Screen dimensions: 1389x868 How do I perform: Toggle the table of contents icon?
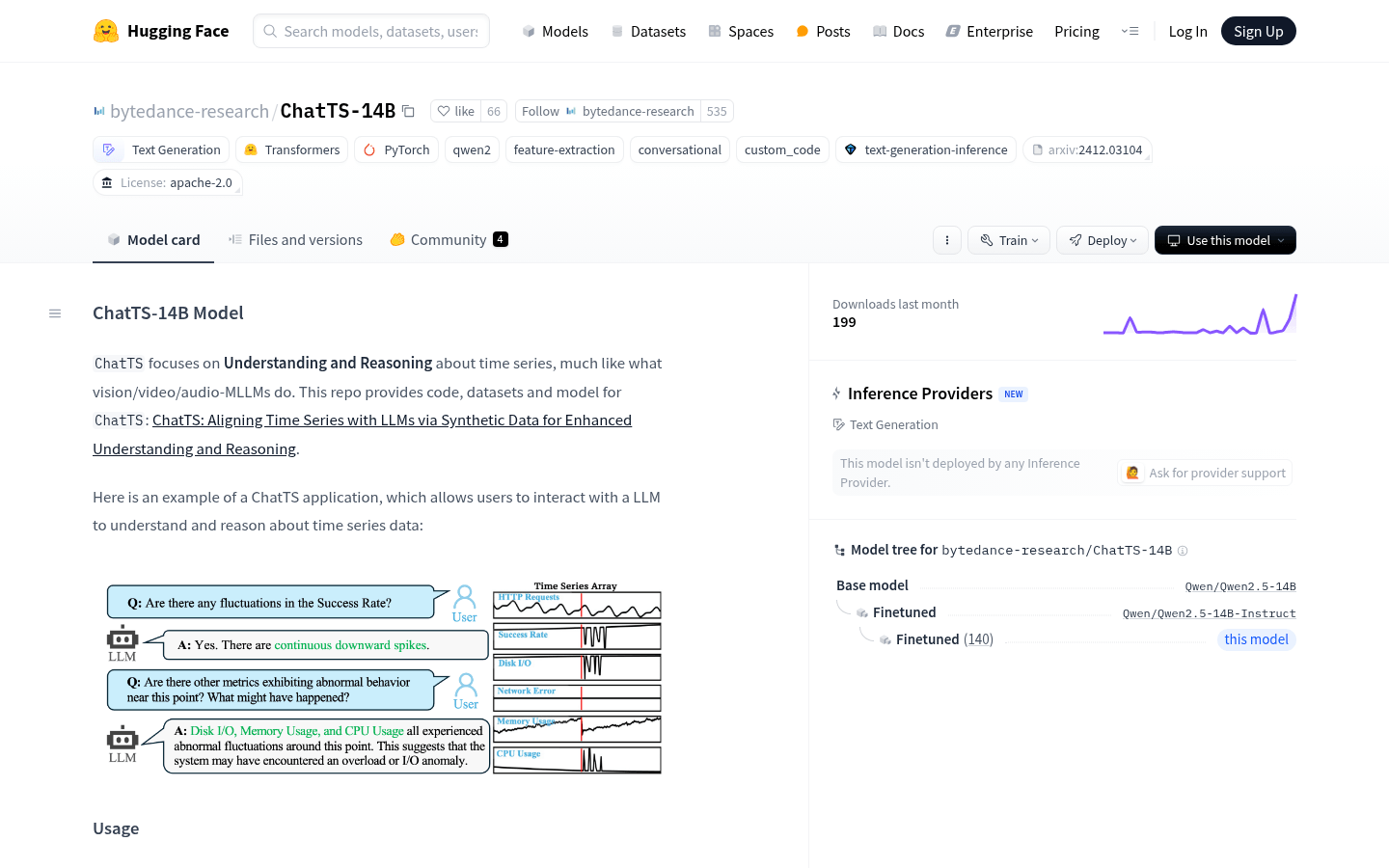tap(55, 313)
